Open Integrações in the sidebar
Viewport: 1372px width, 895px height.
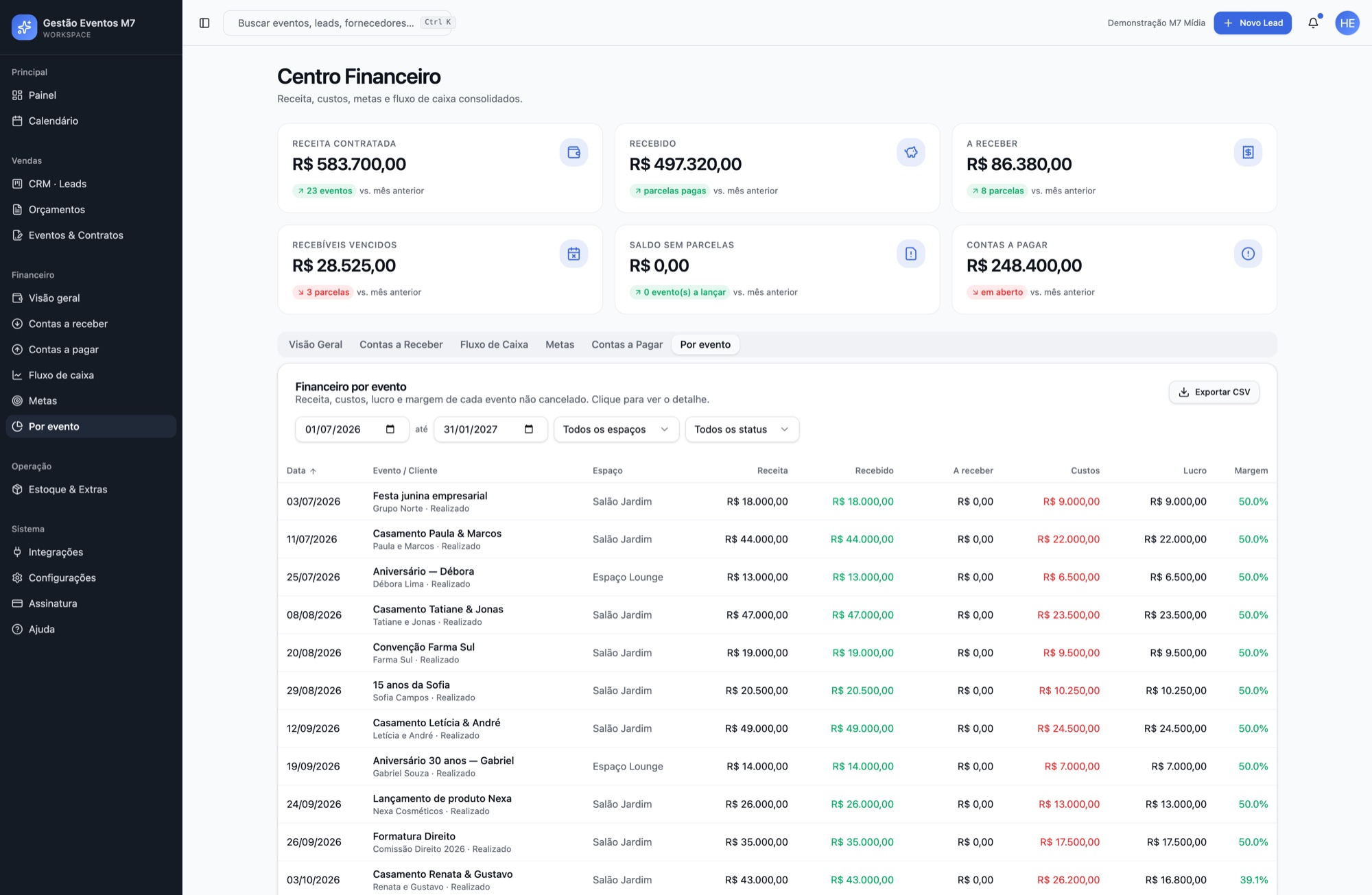(91, 552)
